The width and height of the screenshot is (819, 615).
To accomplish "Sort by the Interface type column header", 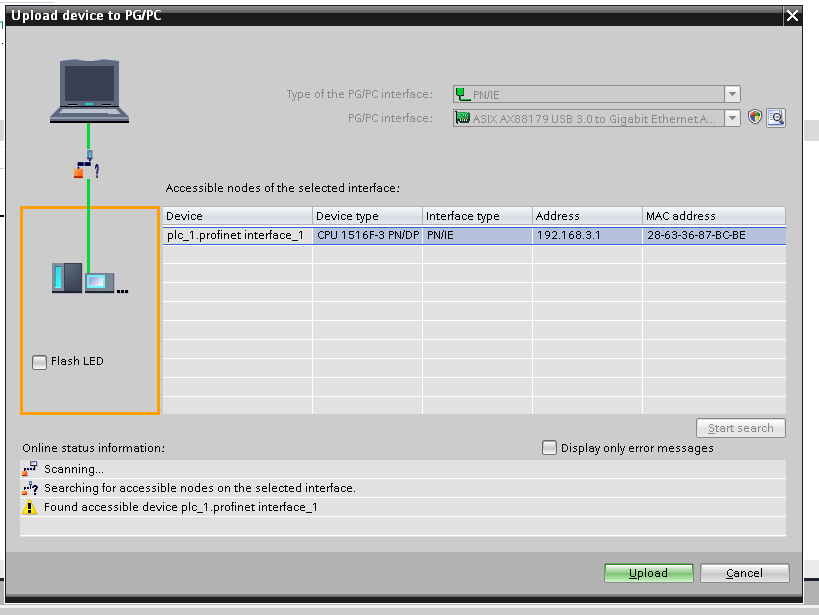I will [x=477, y=216].
